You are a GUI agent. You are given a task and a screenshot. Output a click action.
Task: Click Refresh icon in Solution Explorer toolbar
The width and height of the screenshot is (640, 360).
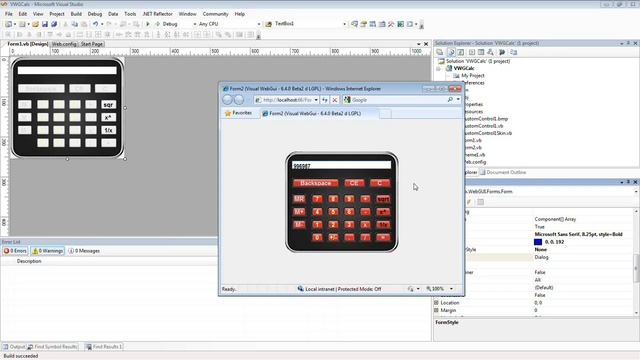pos(461,52)
